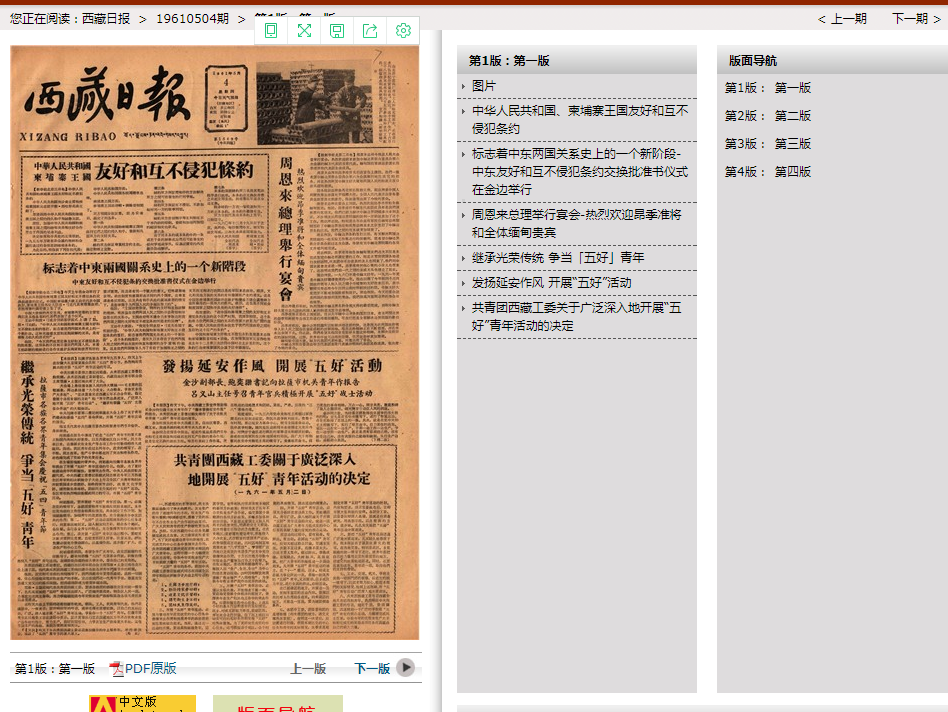Open article 继承光荣传统 争当「五好」青年
The width and height of the screenshot is (948, 712).
tap(558, 257)
